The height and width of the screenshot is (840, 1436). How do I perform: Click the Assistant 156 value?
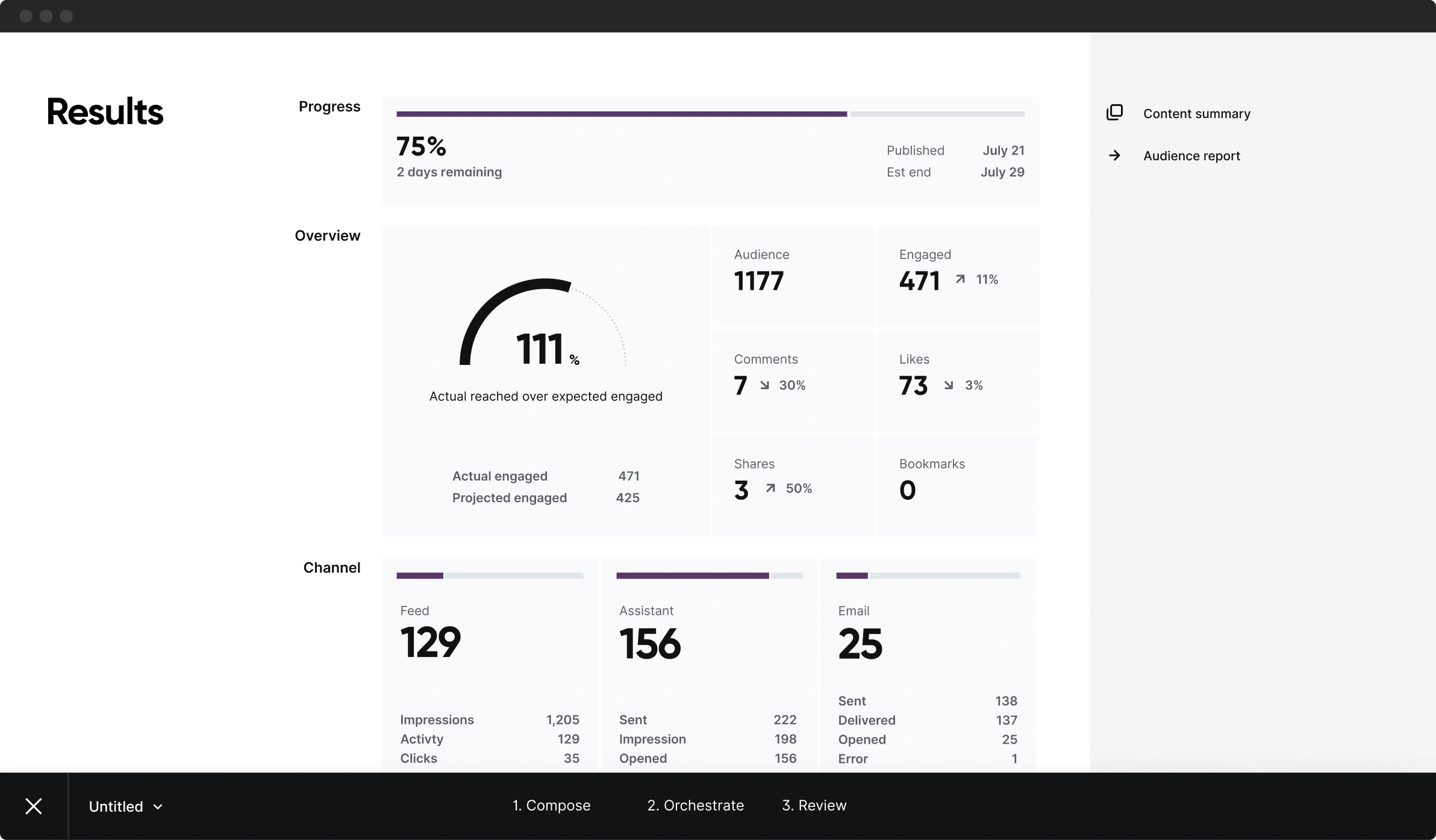(x=649, y=644)
